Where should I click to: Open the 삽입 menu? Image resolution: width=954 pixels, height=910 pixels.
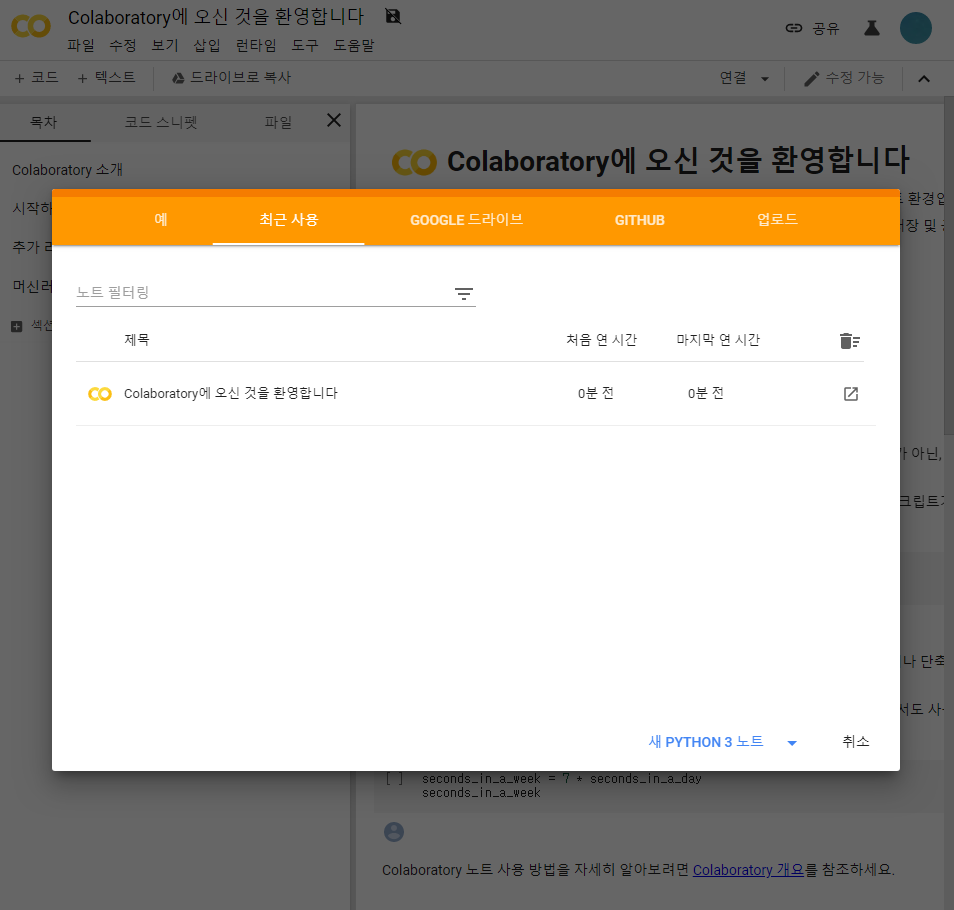(206, 46)
